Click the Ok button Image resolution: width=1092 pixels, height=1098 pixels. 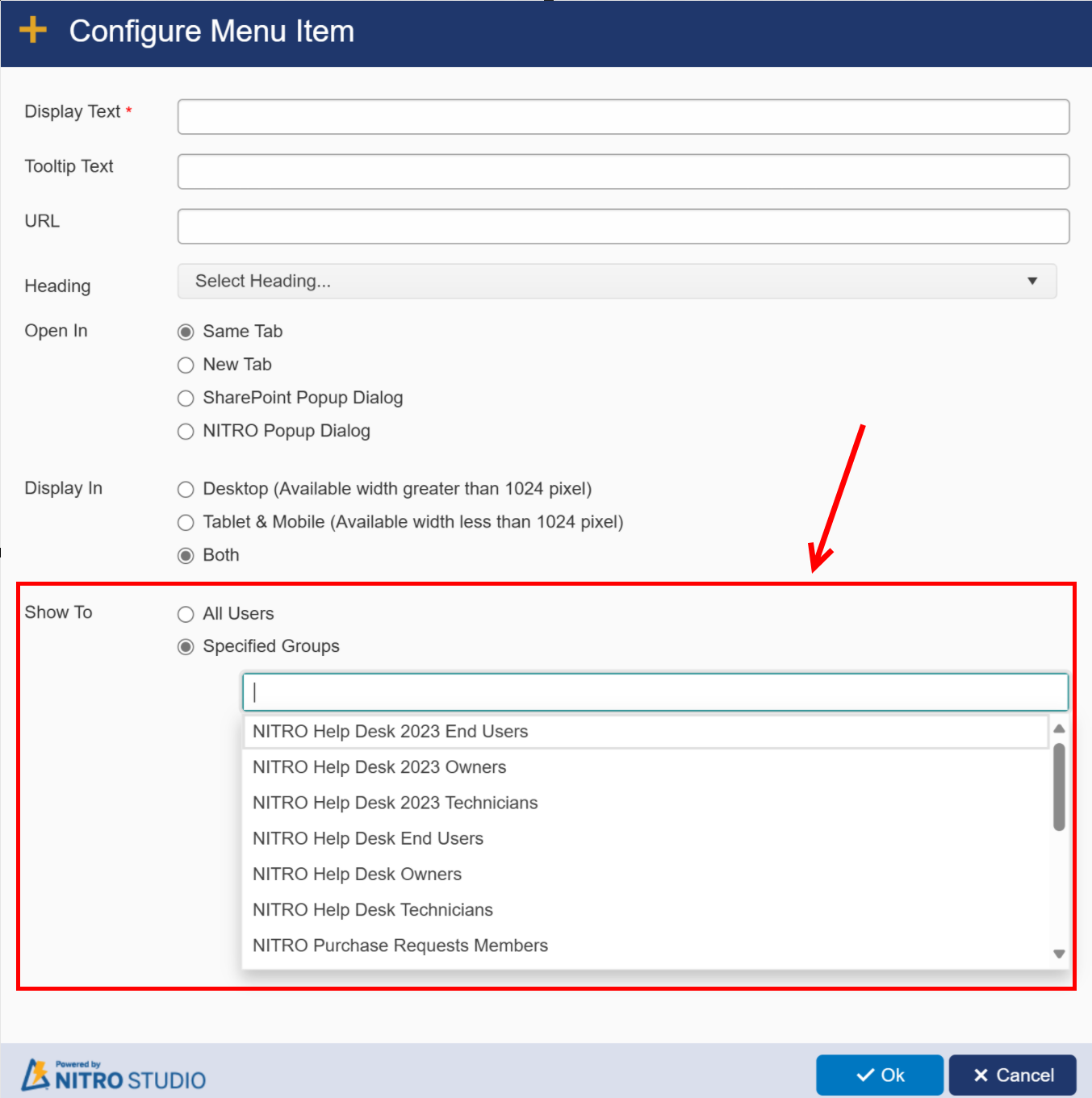880,1075
